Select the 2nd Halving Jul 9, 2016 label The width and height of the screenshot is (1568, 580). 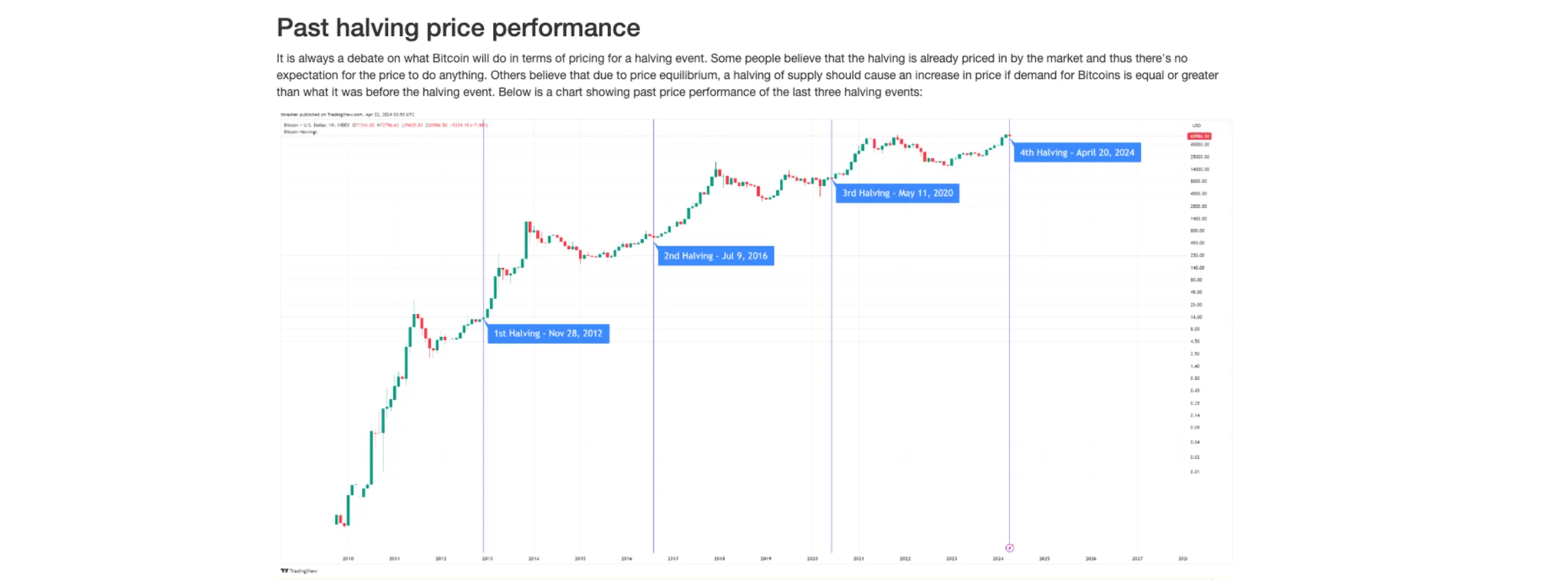716,256
